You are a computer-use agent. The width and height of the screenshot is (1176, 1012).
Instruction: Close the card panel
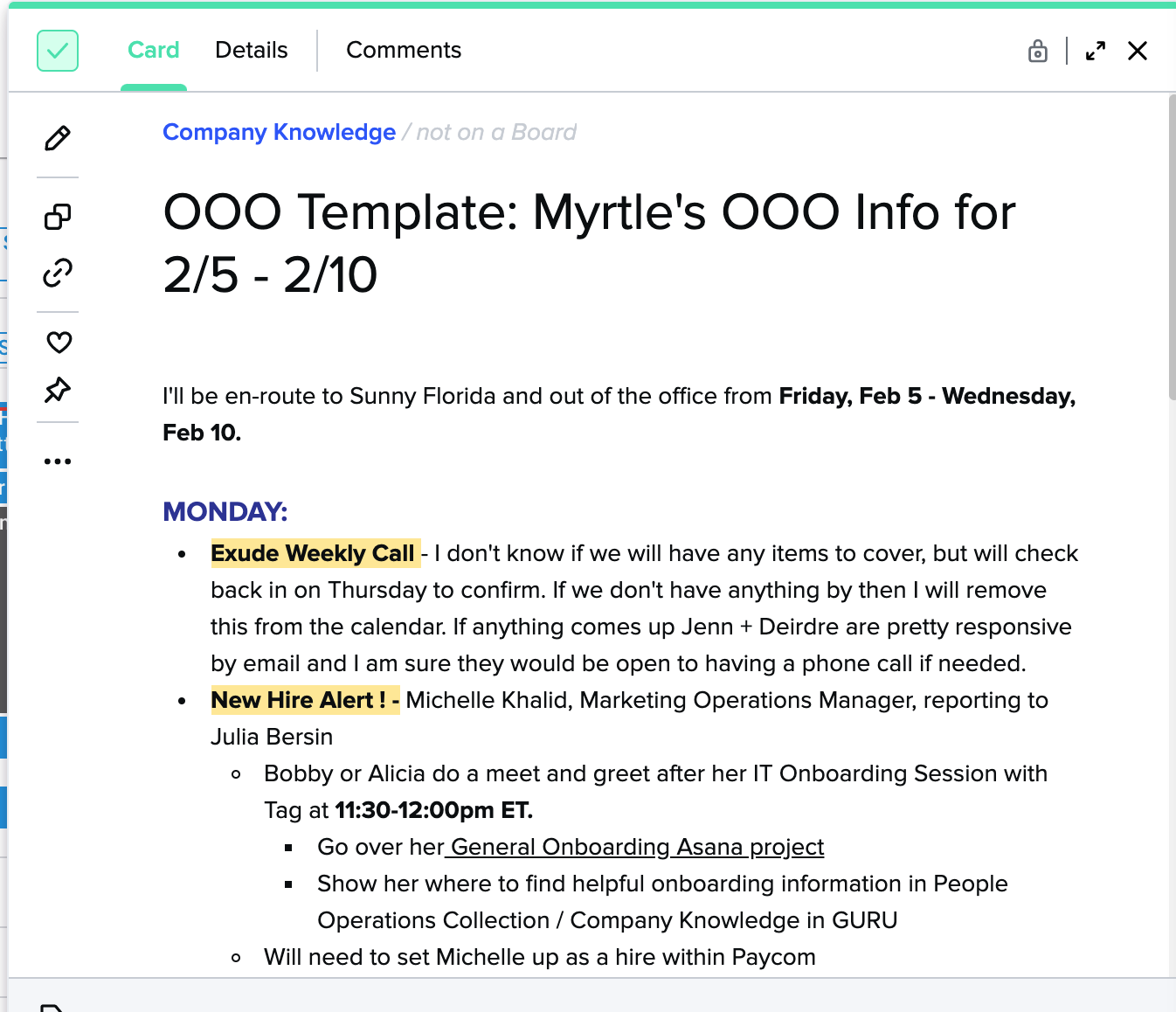click(1137, 52)
